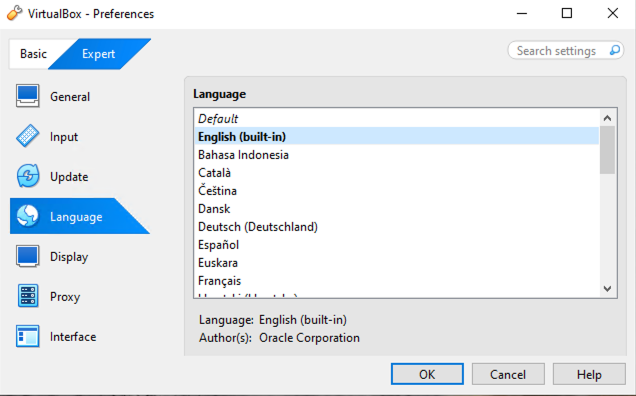Screen dimensions: 636x396
Task: Click the Cancel button
Action: [508, 374]
